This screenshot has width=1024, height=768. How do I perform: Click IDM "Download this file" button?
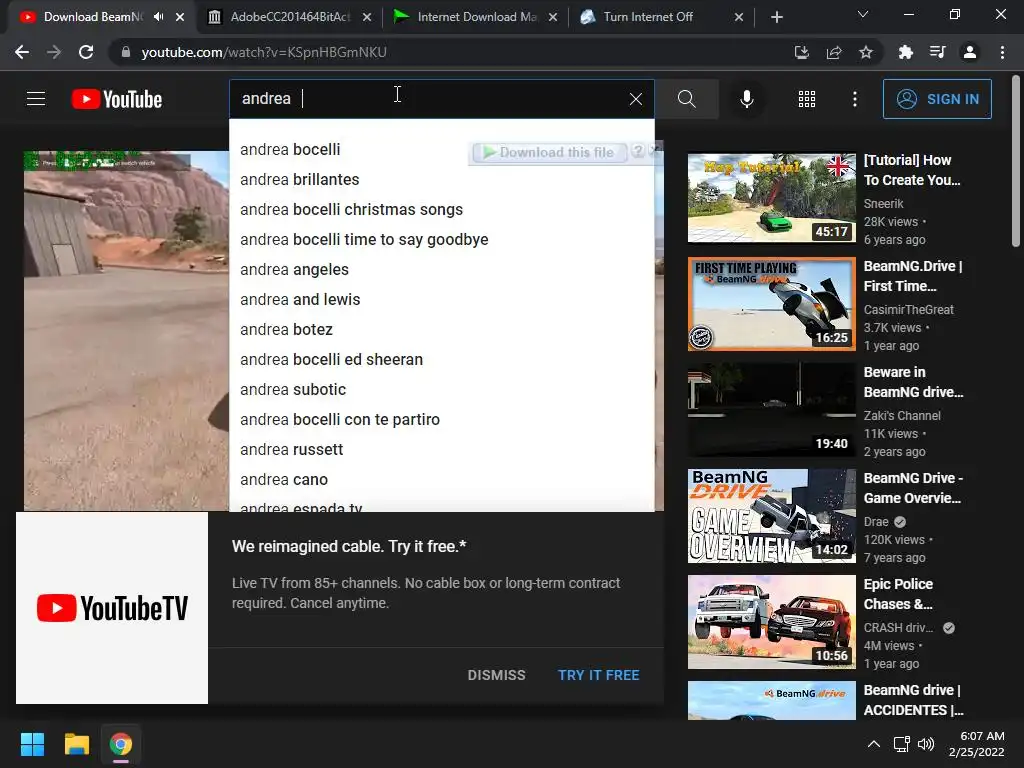(x=549, y=152)
